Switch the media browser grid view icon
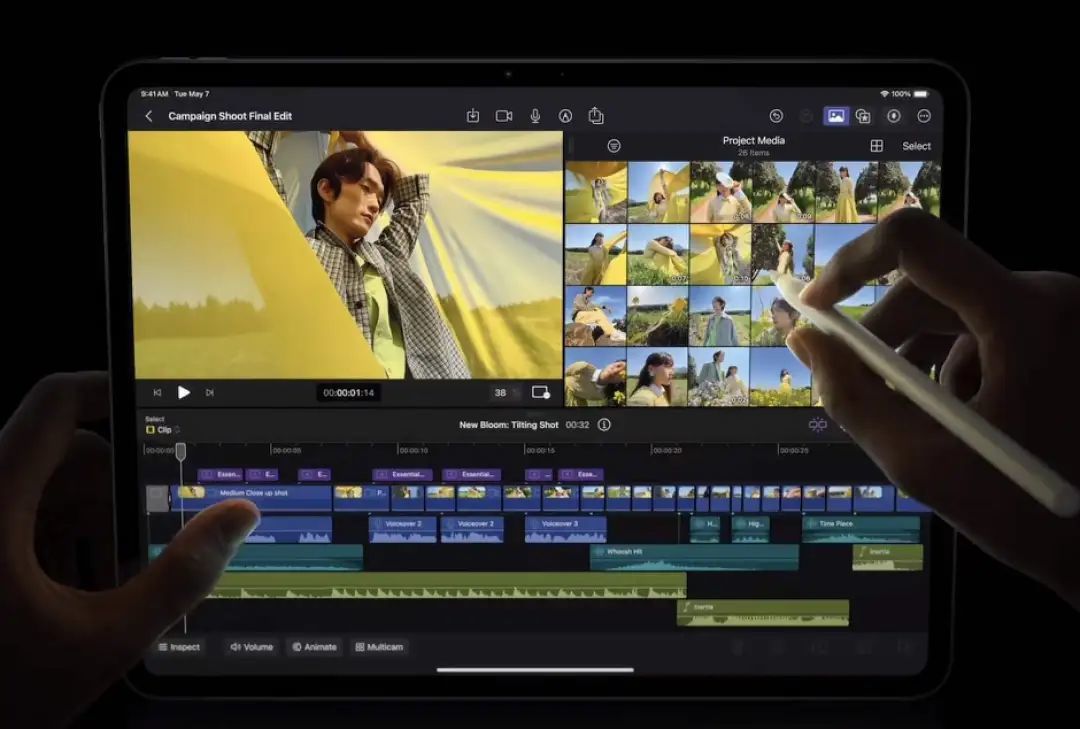The height and width of the screenshot is (729, 1080). 877,146
